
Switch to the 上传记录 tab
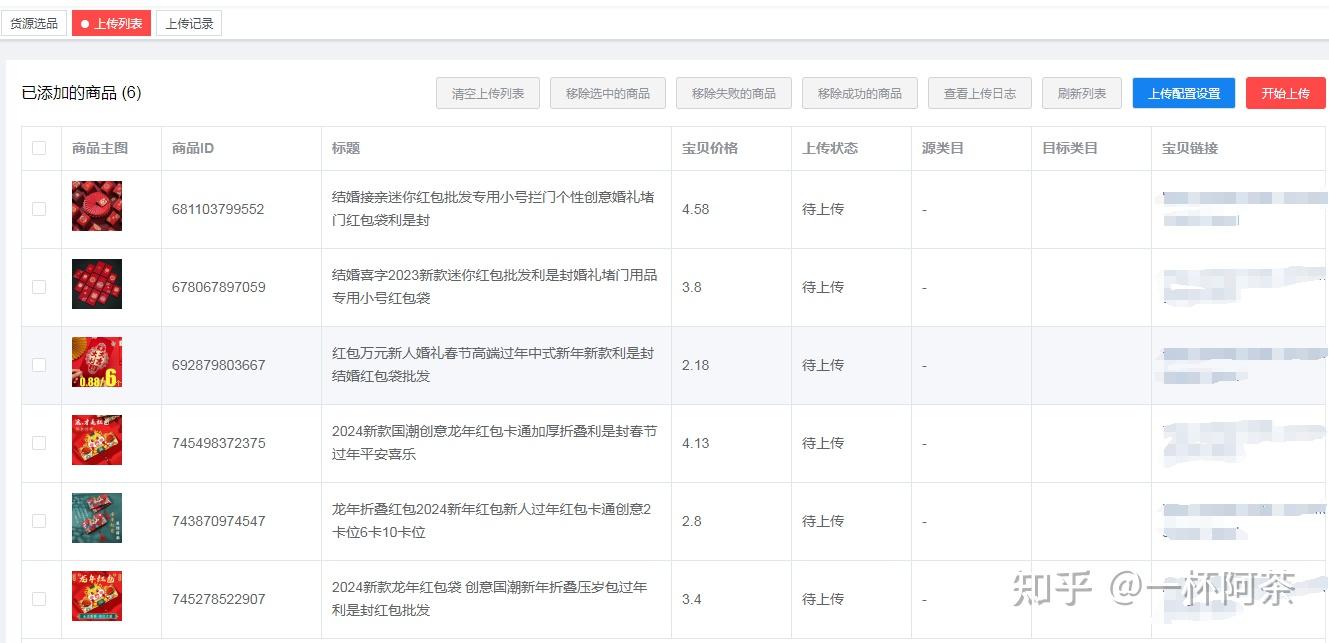click(x=189, y=23)
